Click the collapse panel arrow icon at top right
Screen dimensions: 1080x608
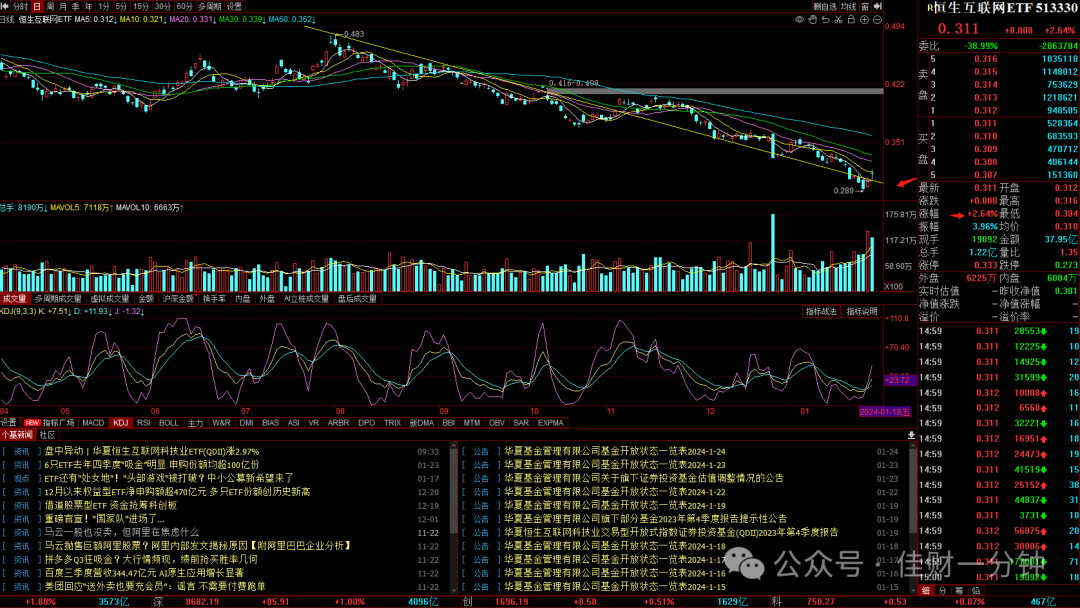878,6
